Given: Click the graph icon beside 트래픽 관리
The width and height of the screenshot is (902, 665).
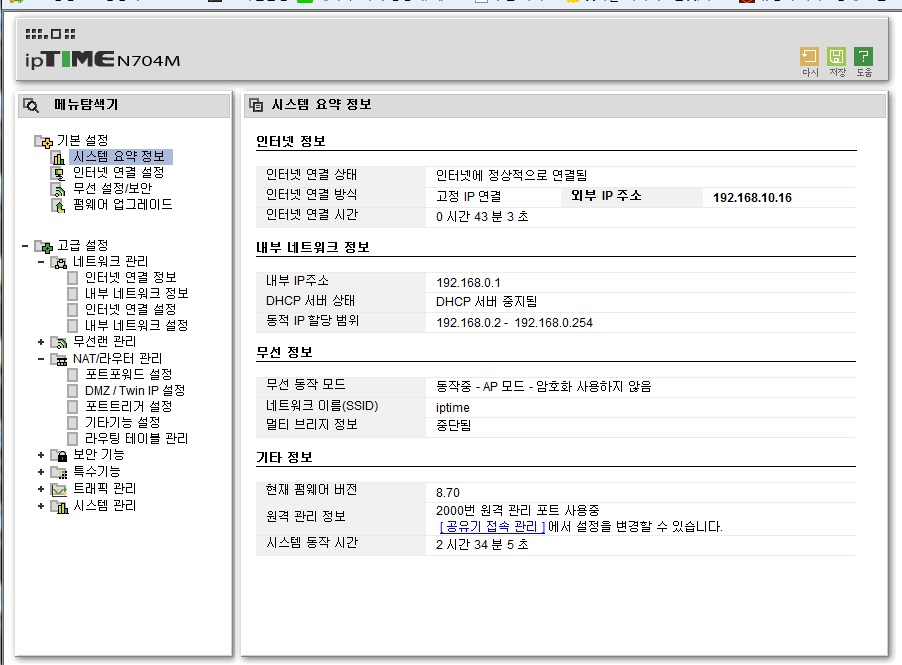Looking at the screenshot, I should click(x=59, y=490).
